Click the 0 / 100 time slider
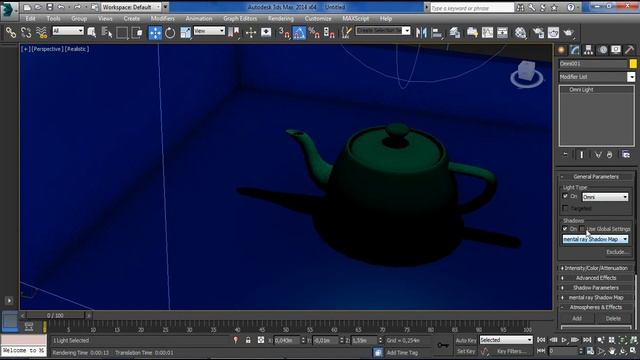 pos(55,316)
